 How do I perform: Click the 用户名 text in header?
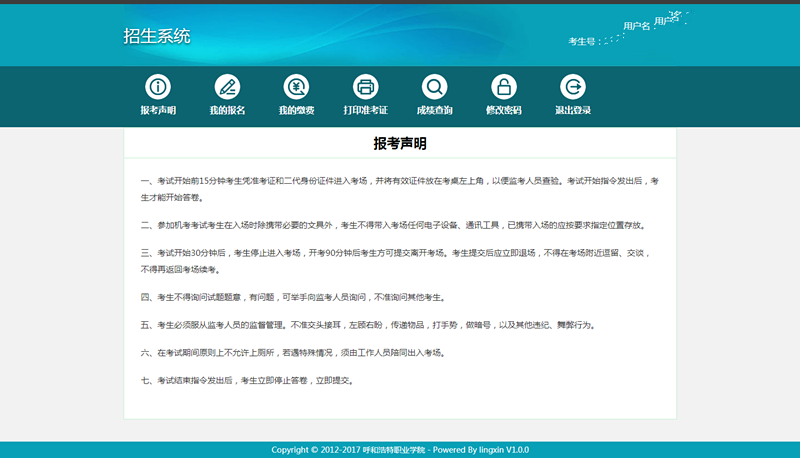coord(636,25)
